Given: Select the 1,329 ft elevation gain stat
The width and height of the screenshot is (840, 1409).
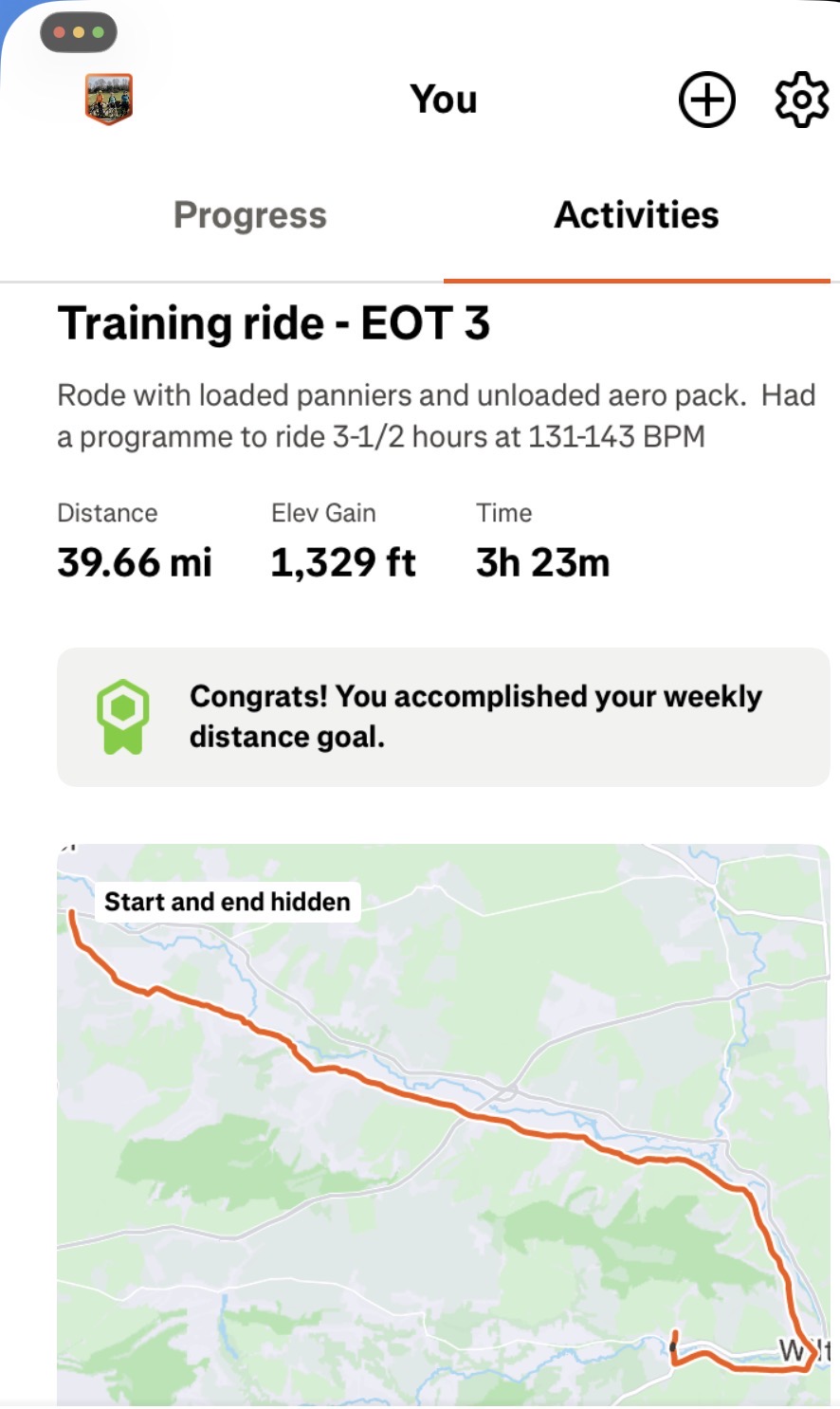Looking at the screenshot, I should tap(343, 562).
